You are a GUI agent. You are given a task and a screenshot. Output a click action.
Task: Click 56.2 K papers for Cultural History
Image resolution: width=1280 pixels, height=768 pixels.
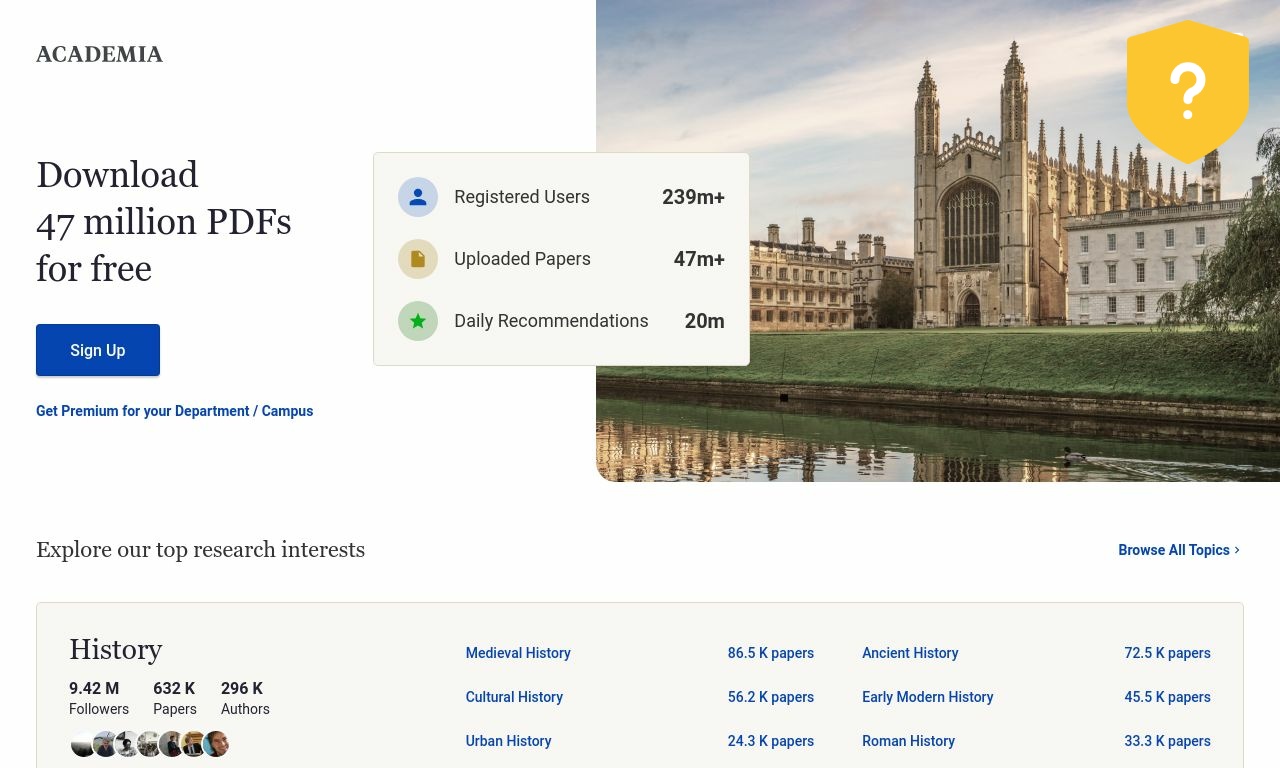click(771, 697)
